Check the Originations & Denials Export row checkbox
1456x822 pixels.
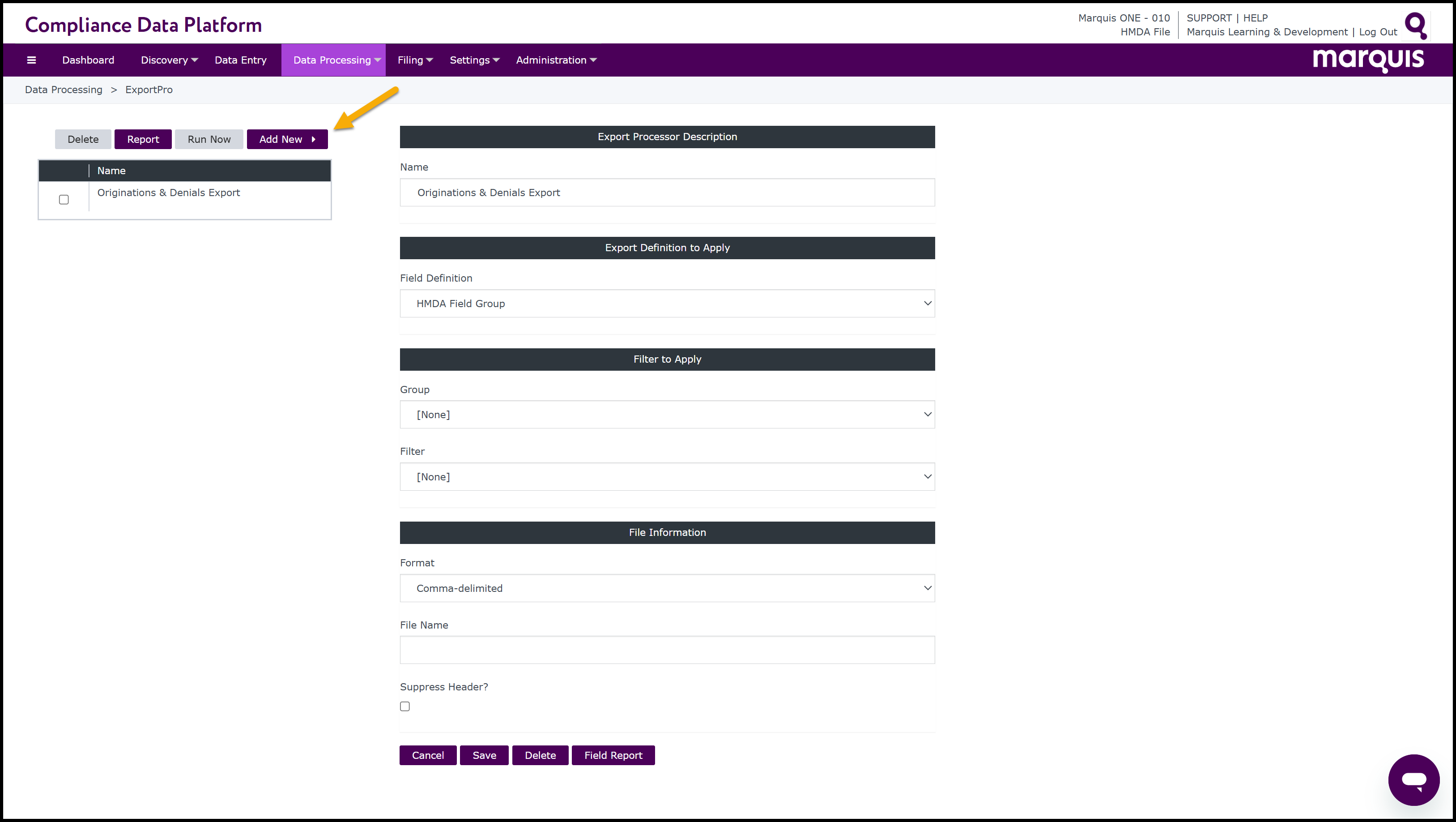click(x=64, y=199)
